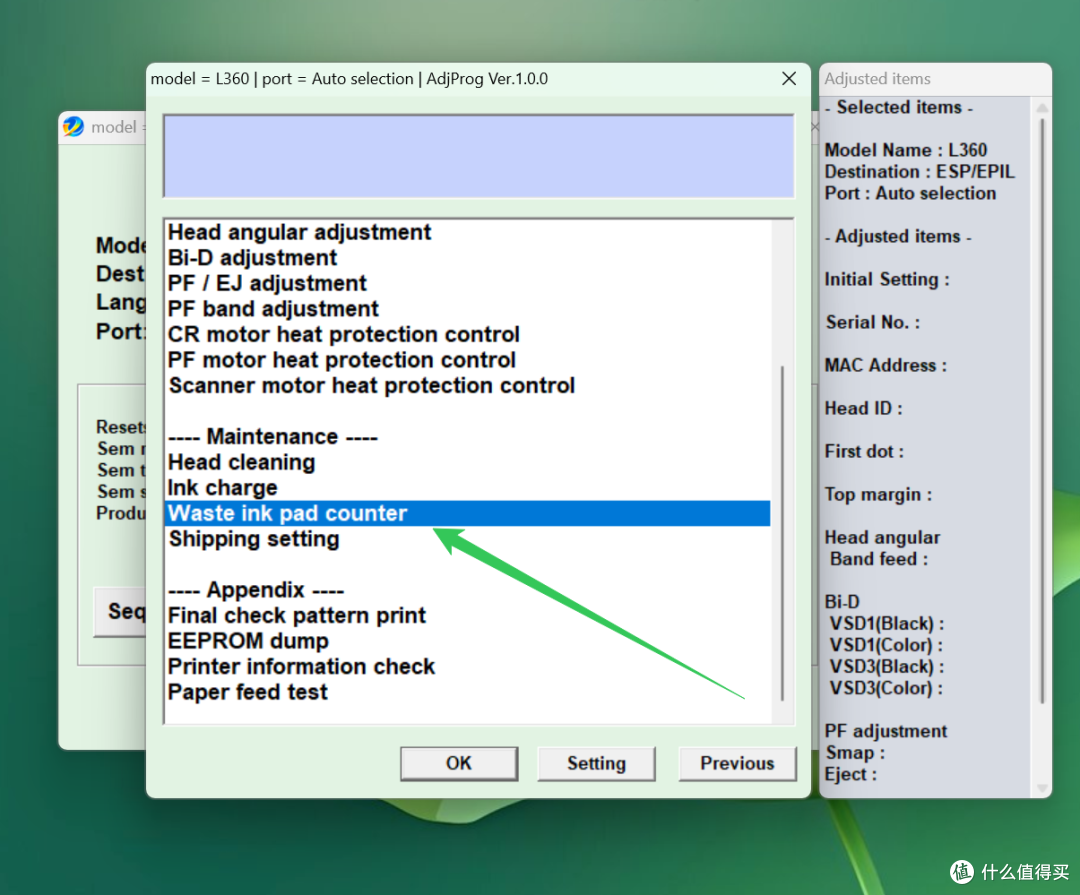The width and height of the screenshot is (1080, 895).
Task: Click the MAC Address label
Action: 886,365
